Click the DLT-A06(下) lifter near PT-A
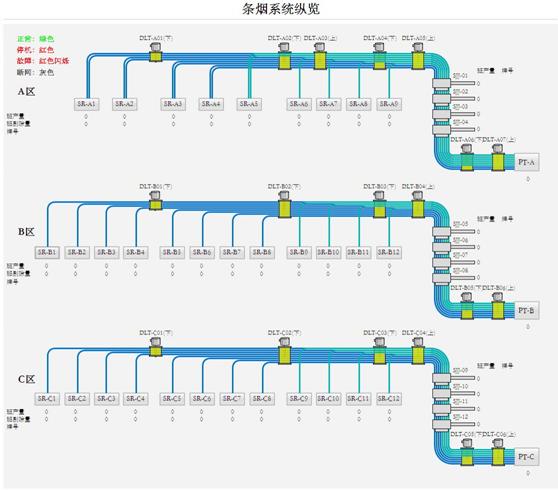Image resolution: width=558 pixels, height=490 pixels. pyautogui.click(x=467, y=158)
